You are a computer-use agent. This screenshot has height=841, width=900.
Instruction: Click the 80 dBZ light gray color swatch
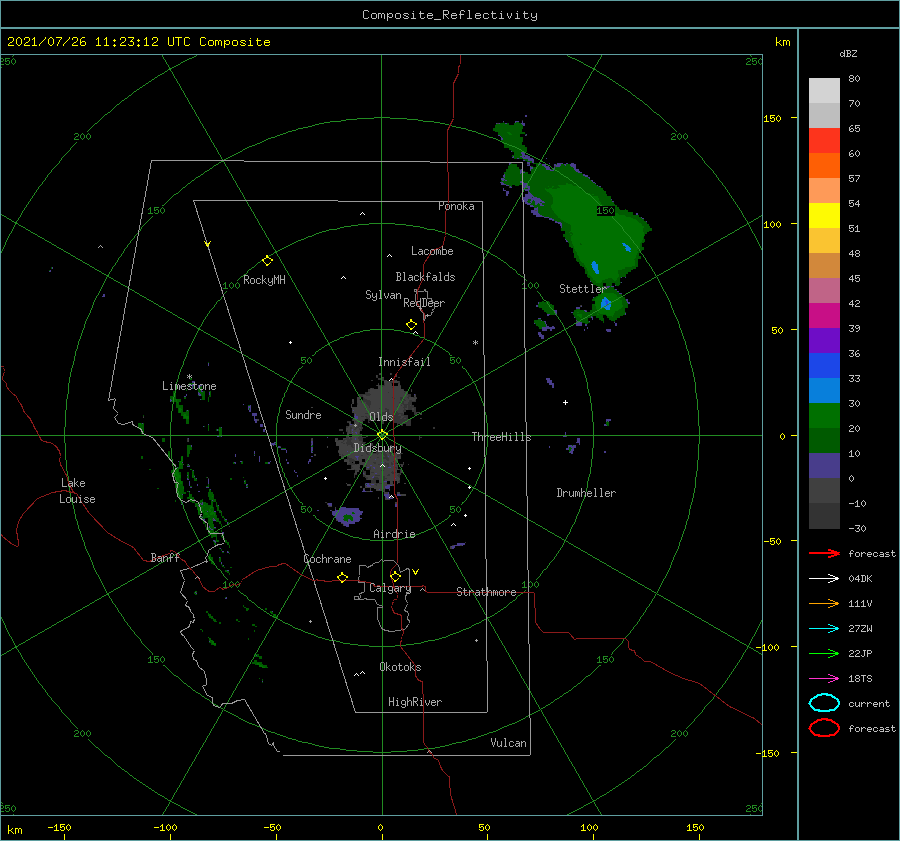[x=824, y=91]
